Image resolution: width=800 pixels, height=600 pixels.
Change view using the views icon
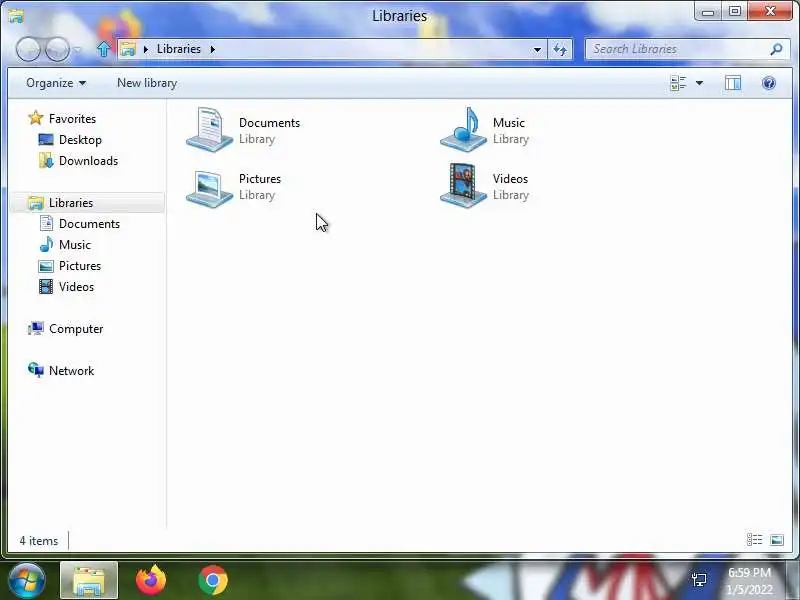click(678, 83)
